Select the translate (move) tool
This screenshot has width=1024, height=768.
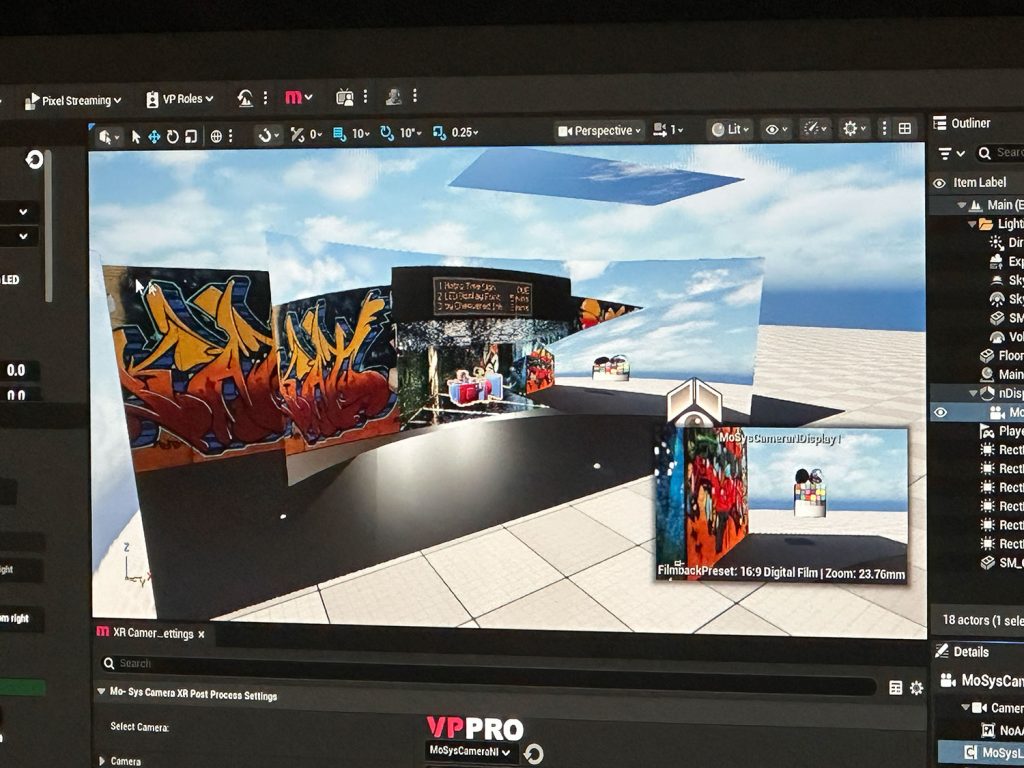[x=154, y=136]
